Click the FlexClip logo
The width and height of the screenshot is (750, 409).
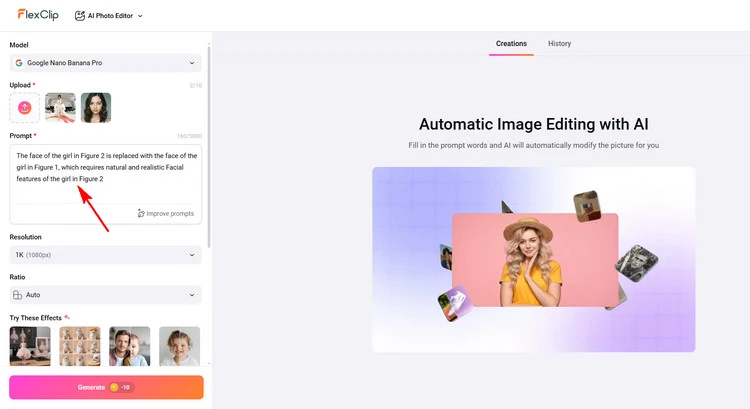(x=36, y=15)
